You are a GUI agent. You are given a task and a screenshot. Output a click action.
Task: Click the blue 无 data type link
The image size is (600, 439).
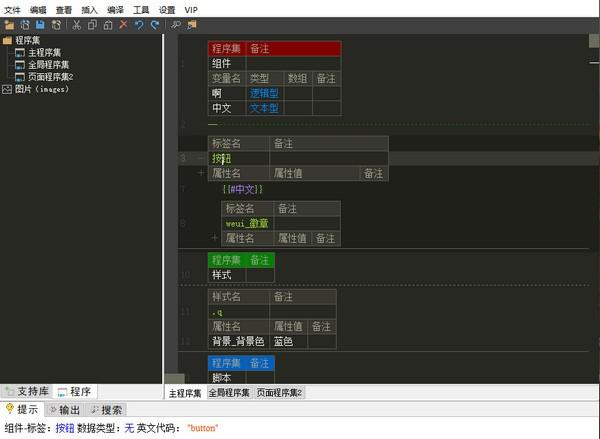(129, 428)
